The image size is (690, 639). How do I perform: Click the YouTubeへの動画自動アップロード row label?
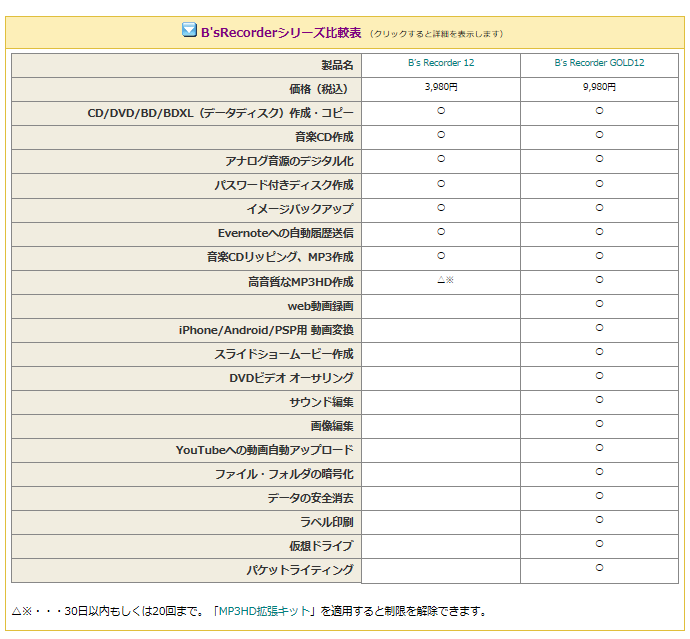[264, 450]
